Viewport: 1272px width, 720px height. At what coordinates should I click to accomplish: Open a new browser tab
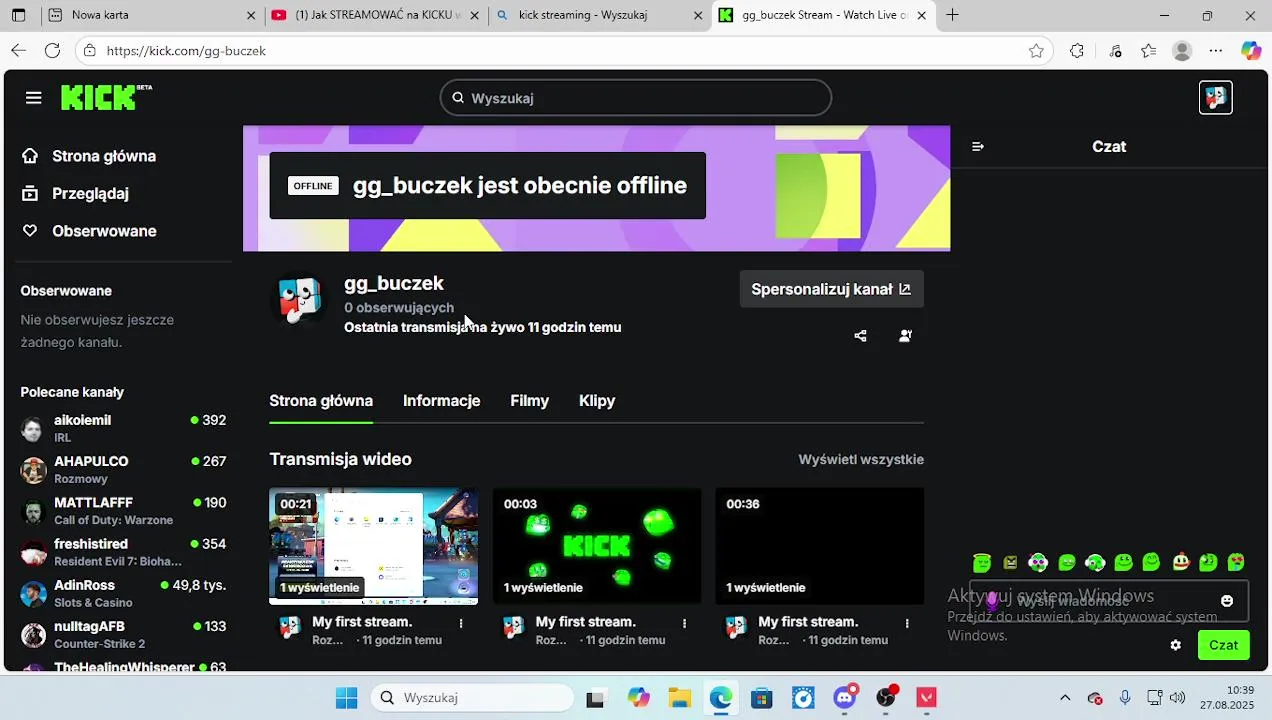point(953,15)
